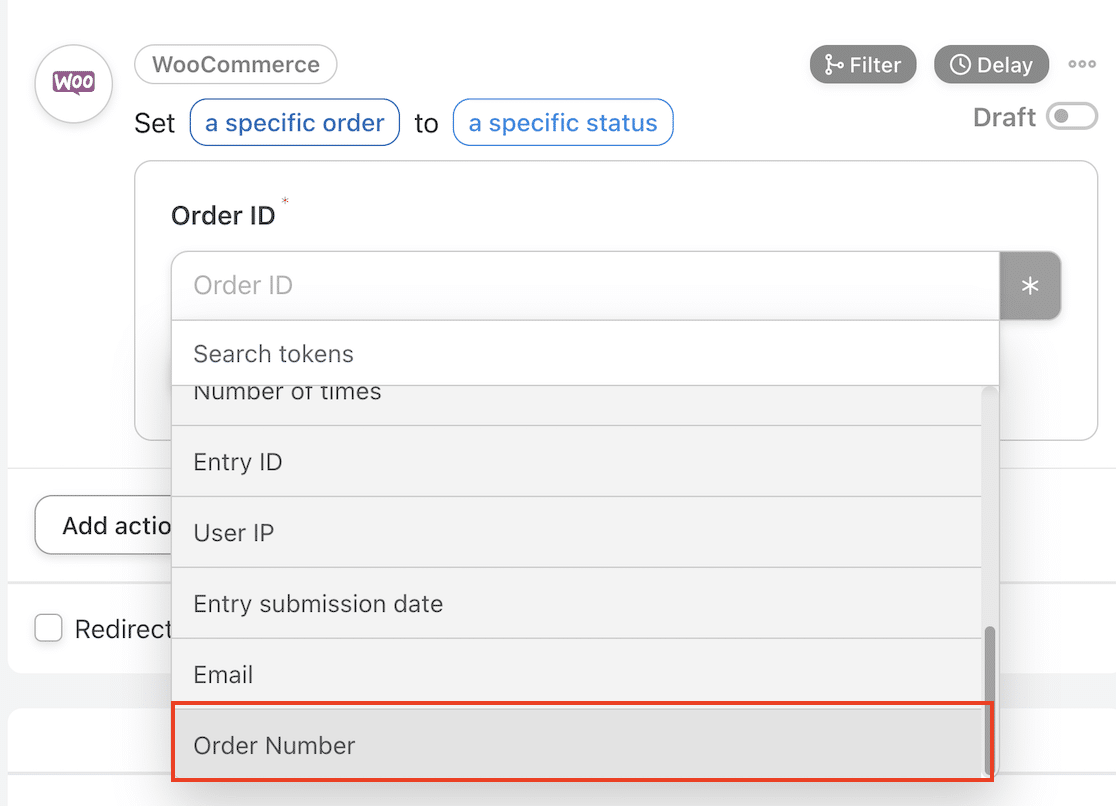This screenshot has width=1116, height=806.
Task: Check the Redirect checkbox
Action: 48,628
